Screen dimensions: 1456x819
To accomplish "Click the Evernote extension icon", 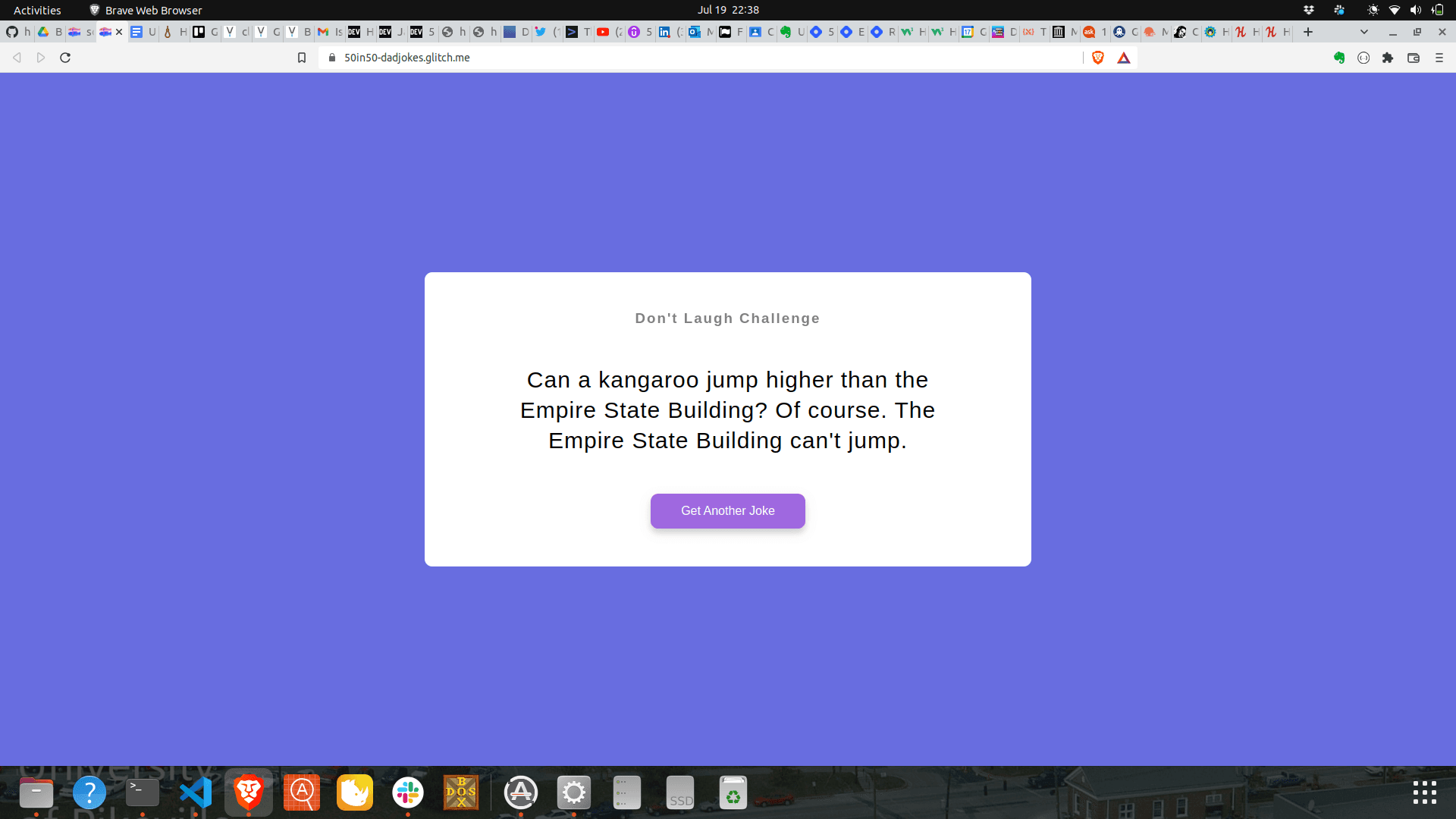I will (1339, 58).
